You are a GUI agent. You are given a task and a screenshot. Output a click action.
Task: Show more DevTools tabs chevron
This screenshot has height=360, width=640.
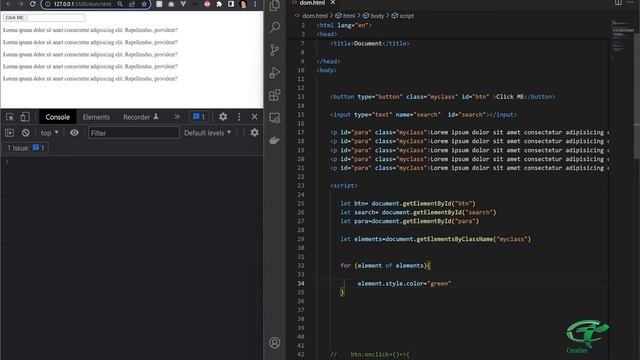click(x=177, y=117)
